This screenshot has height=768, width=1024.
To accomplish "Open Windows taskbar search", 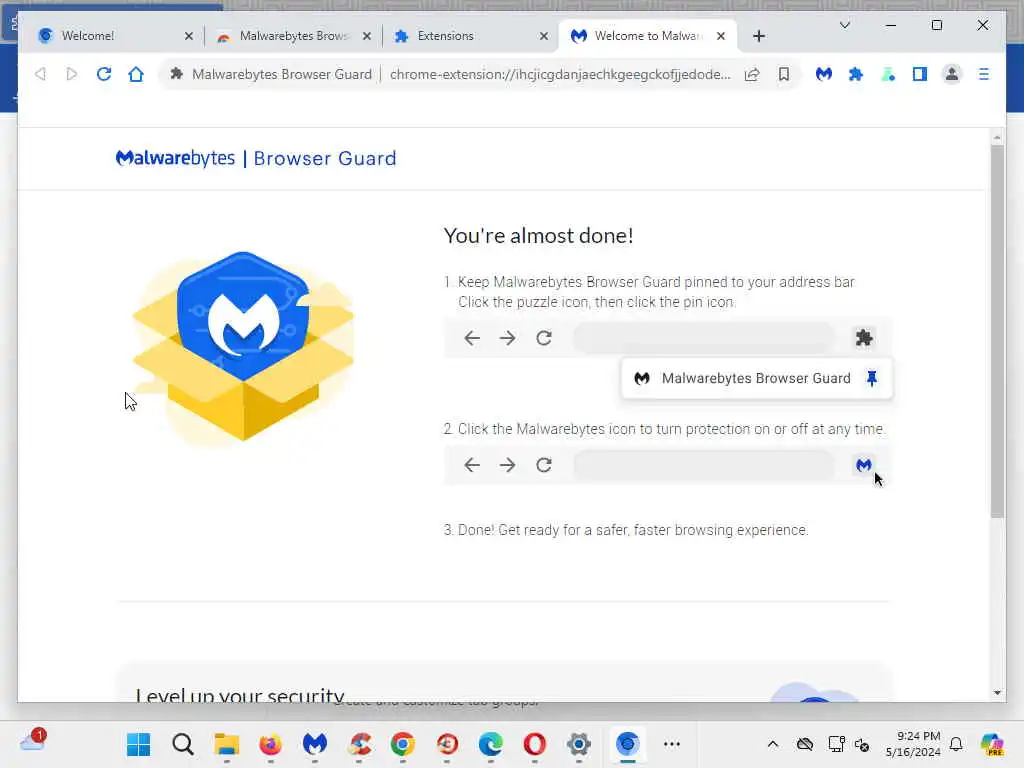I will (x=183, y=744).
